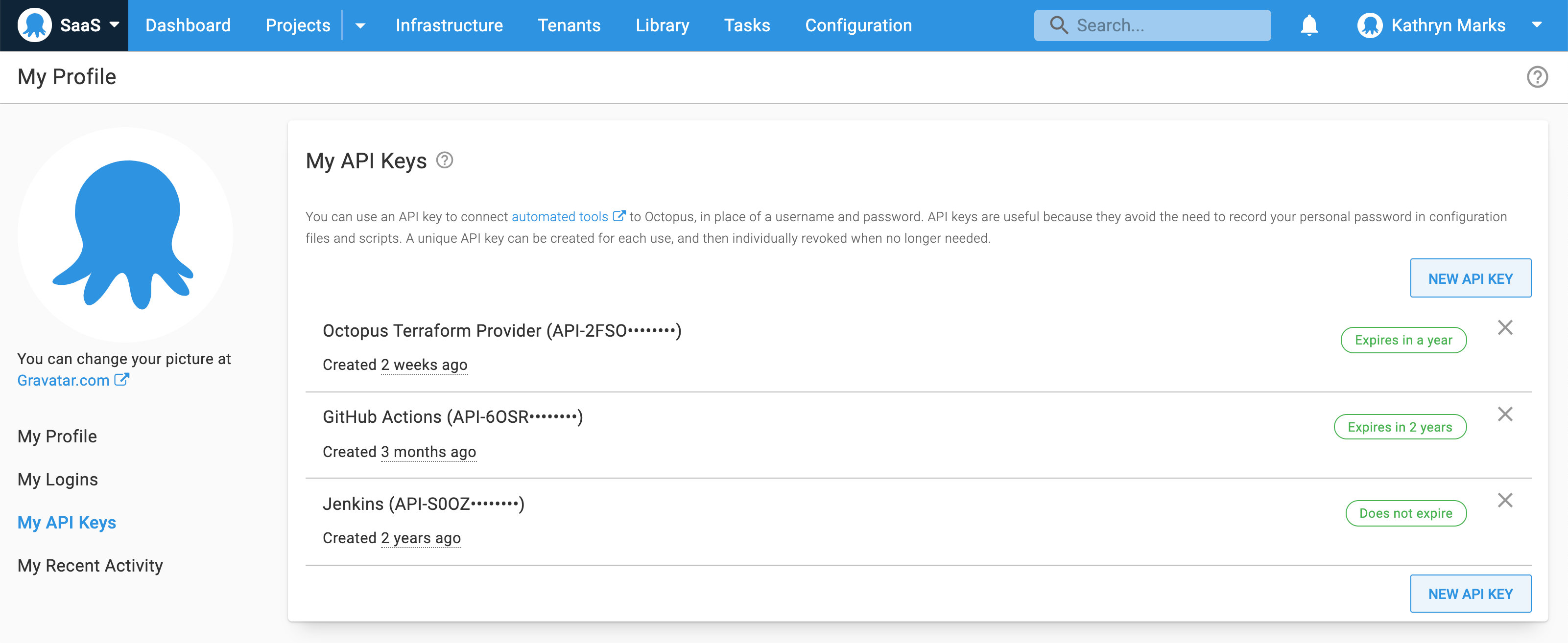The width and height of the screenshot is (1568, 643).
Task: Click the page help question mark icon
Action: click(x=1538, y=77)
